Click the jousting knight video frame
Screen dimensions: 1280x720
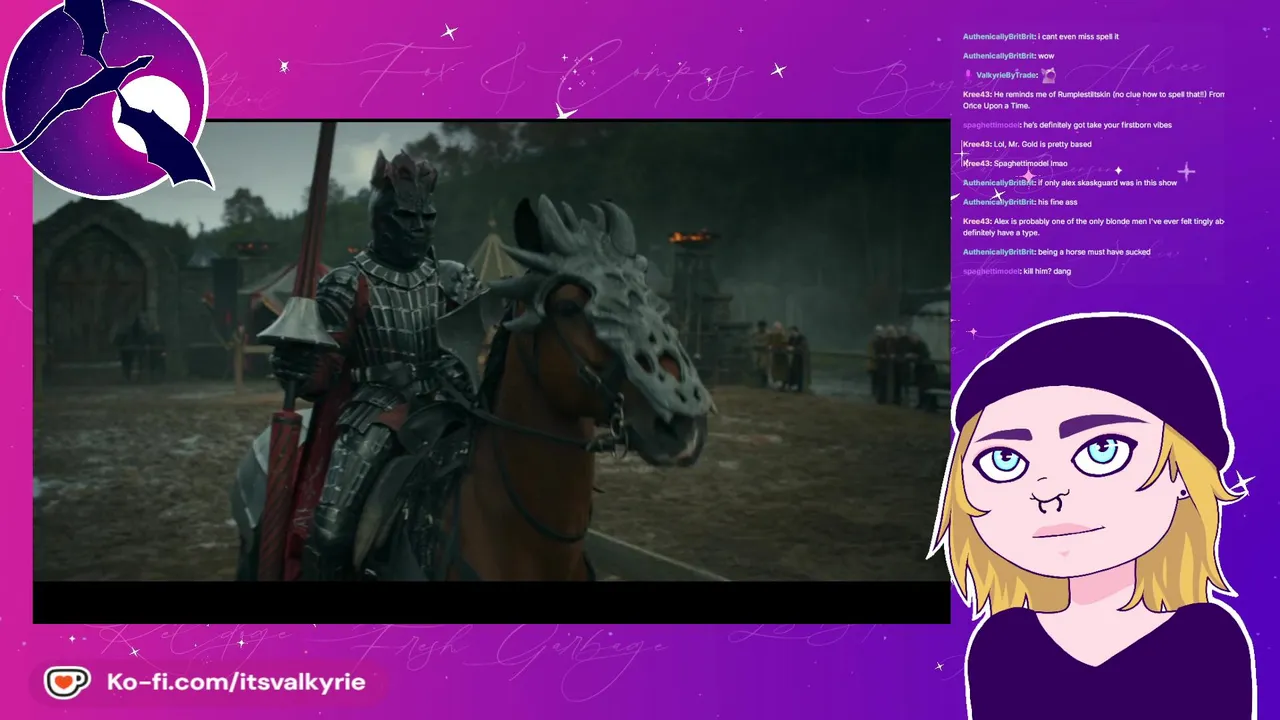pyautogui.click(x=491, y=351)
